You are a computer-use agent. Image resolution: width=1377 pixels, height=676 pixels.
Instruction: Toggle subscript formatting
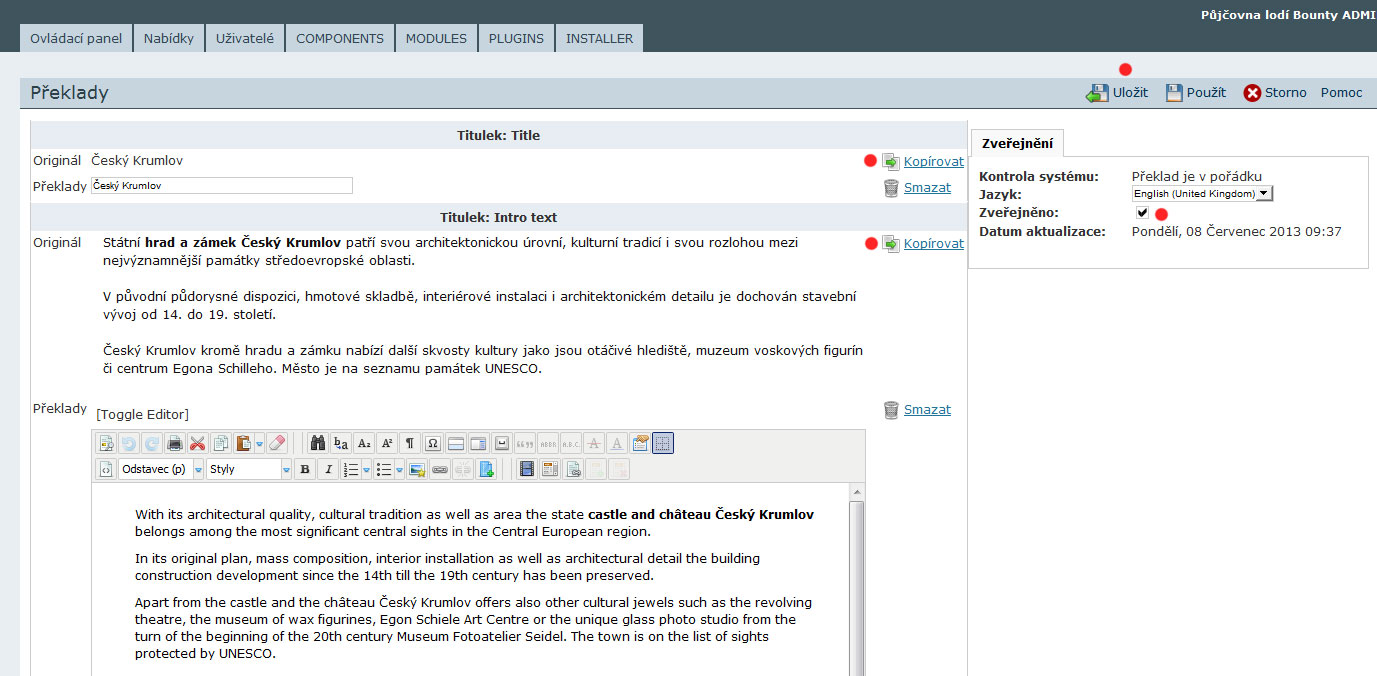pyautogui.click(x=364, y=443)
